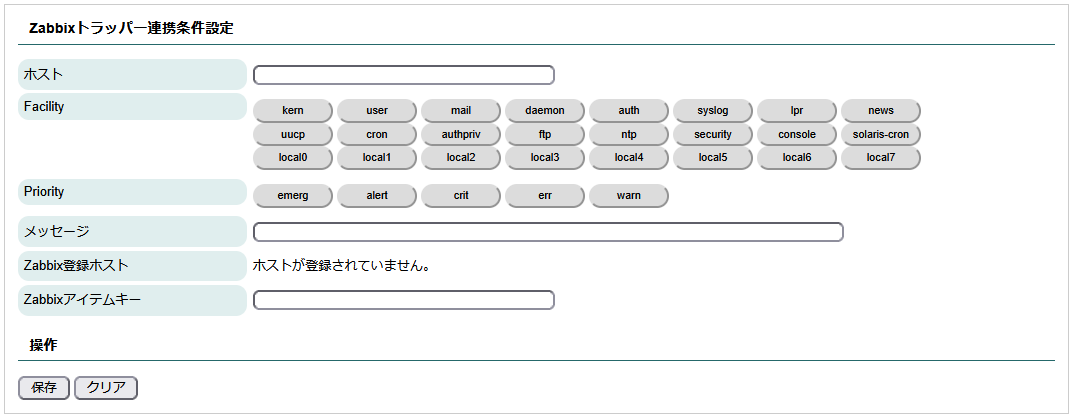Select the local7 facility
The height and width of the screenshot is (416, 1072).
(x=881, y=157)
